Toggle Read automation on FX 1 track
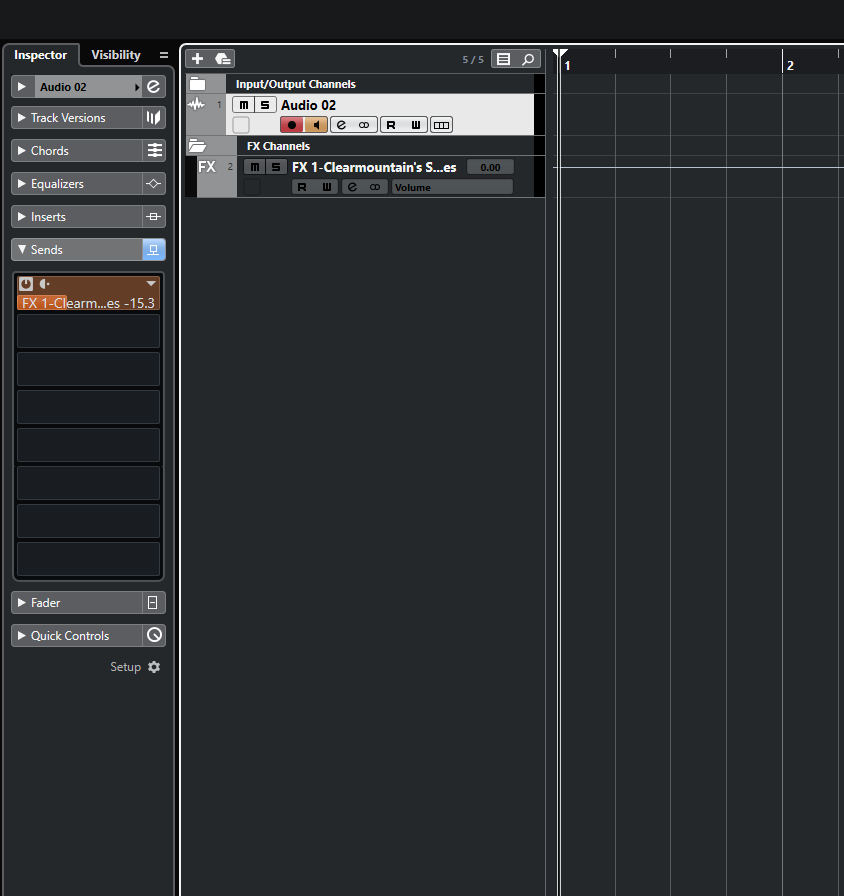This screenshot has height=896, width=844. tap(302, 187)
